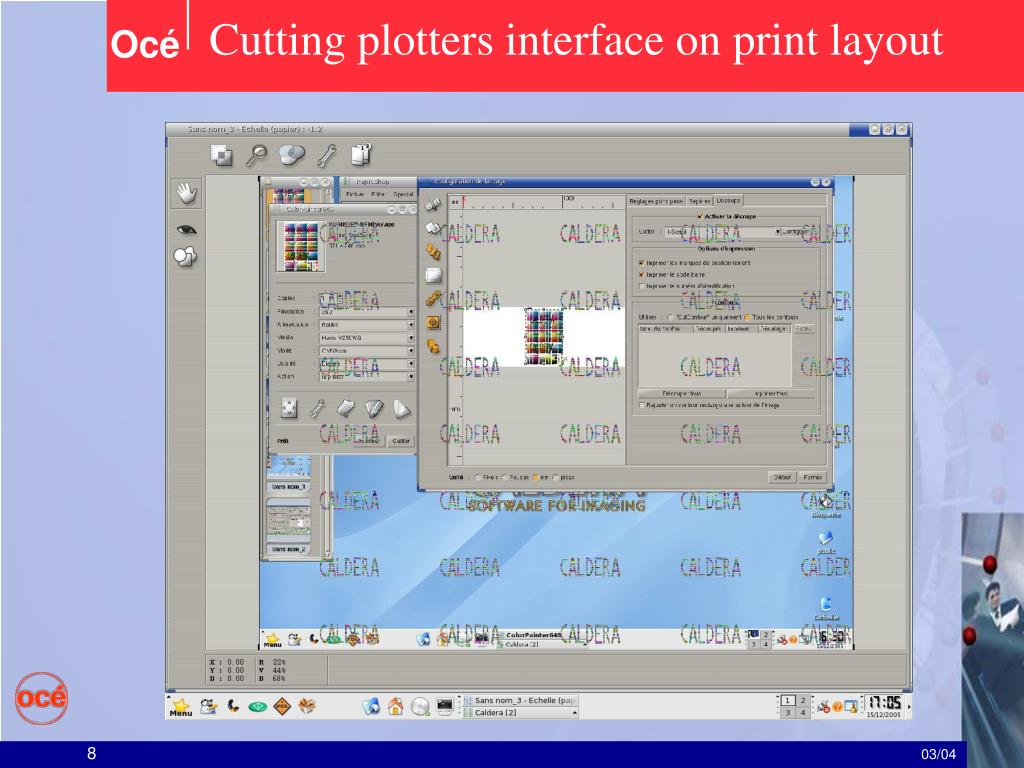Click the chain link icon in Configuration sidebar
Viewport: 1024px width, 768px height.
click(433, 298)
